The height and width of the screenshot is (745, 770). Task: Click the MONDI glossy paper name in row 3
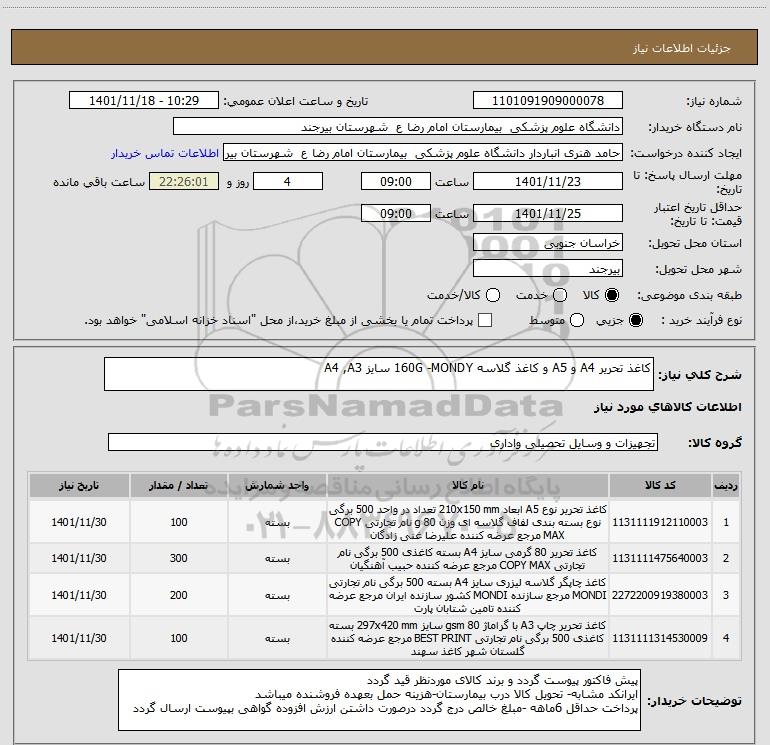coord(468,595)
